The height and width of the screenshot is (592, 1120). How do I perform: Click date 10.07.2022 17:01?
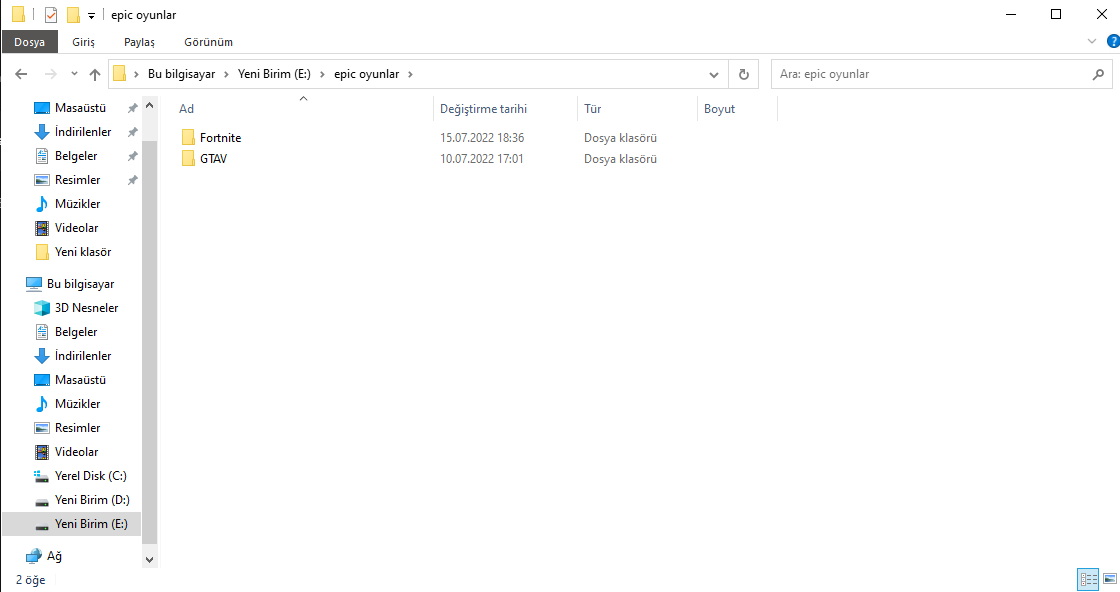pos(481,159)
